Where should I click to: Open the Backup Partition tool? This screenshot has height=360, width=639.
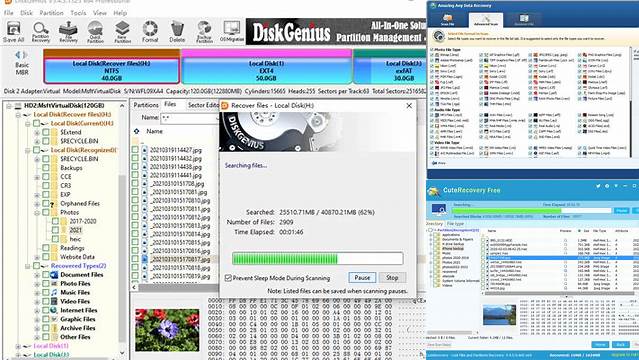[x=204, y=32]
